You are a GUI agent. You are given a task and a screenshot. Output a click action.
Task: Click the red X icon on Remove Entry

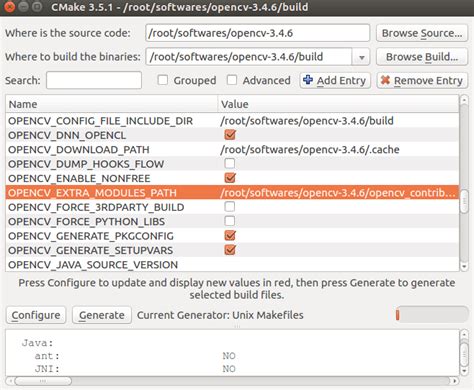(x=385, y=80)
